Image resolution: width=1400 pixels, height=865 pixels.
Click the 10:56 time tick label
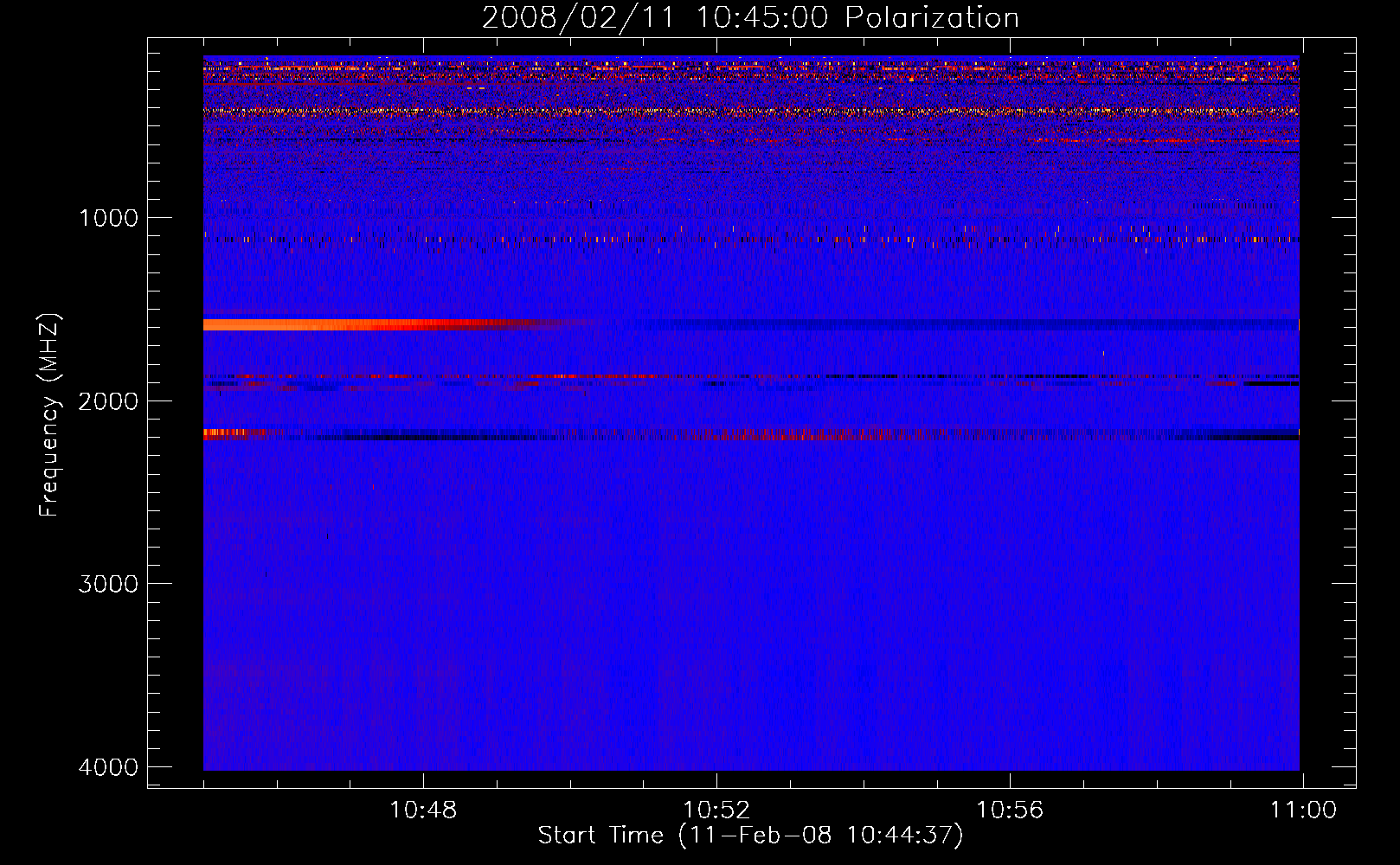[1010, 811]
